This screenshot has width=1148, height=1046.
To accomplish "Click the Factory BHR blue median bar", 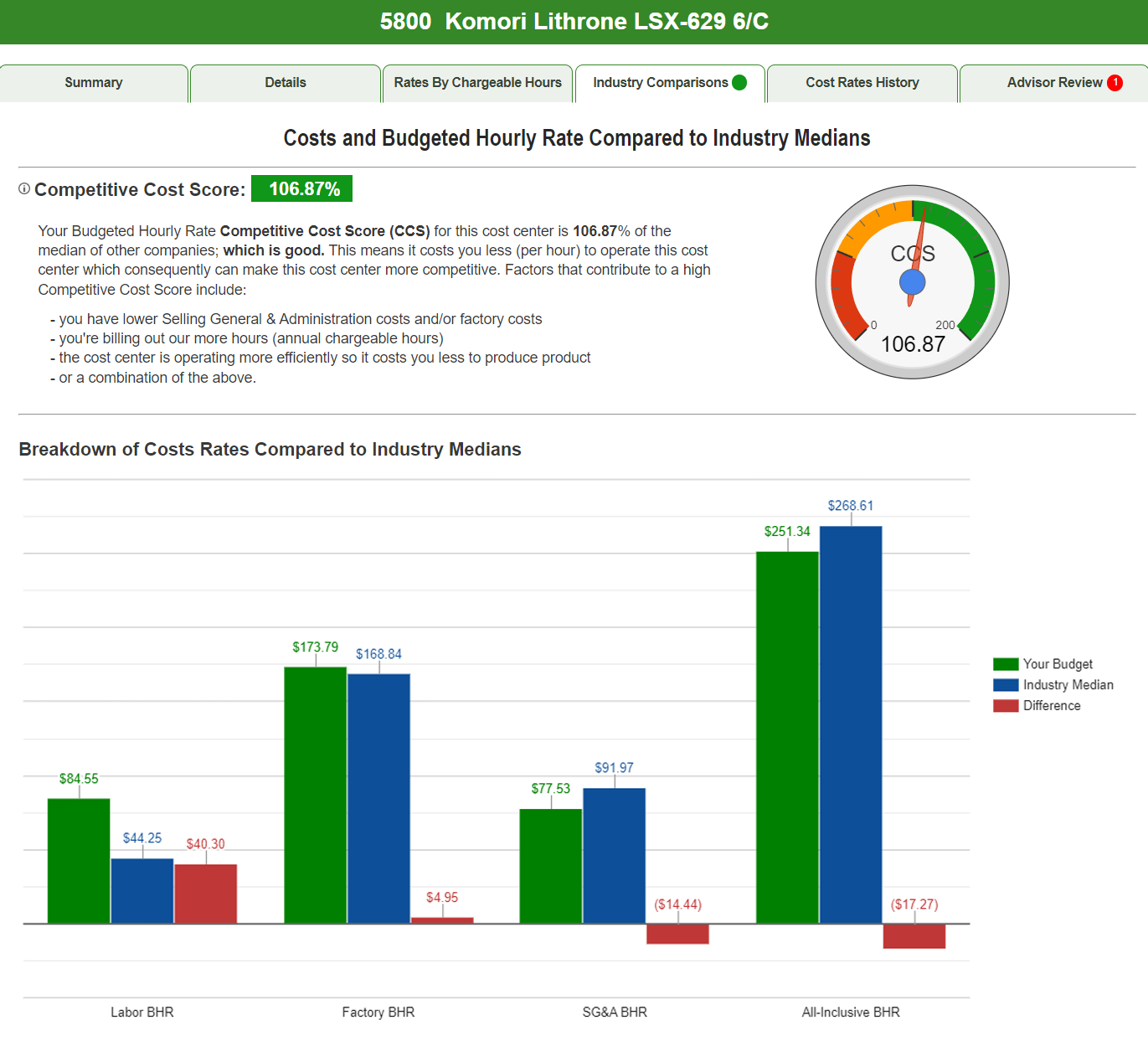I will 379,799.
